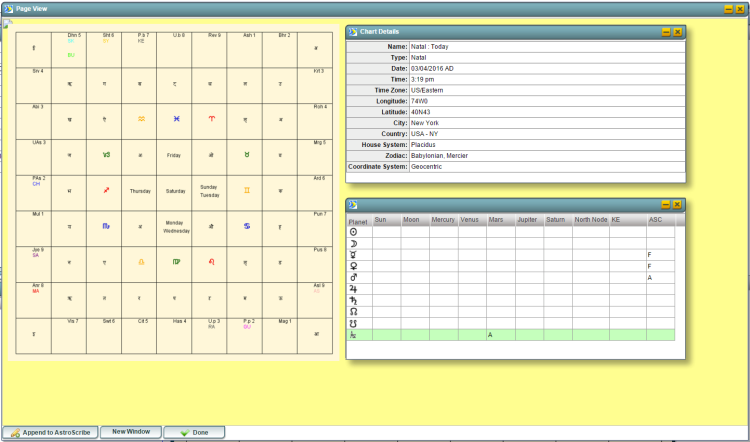Click the Done button

(x=194, y=432)
